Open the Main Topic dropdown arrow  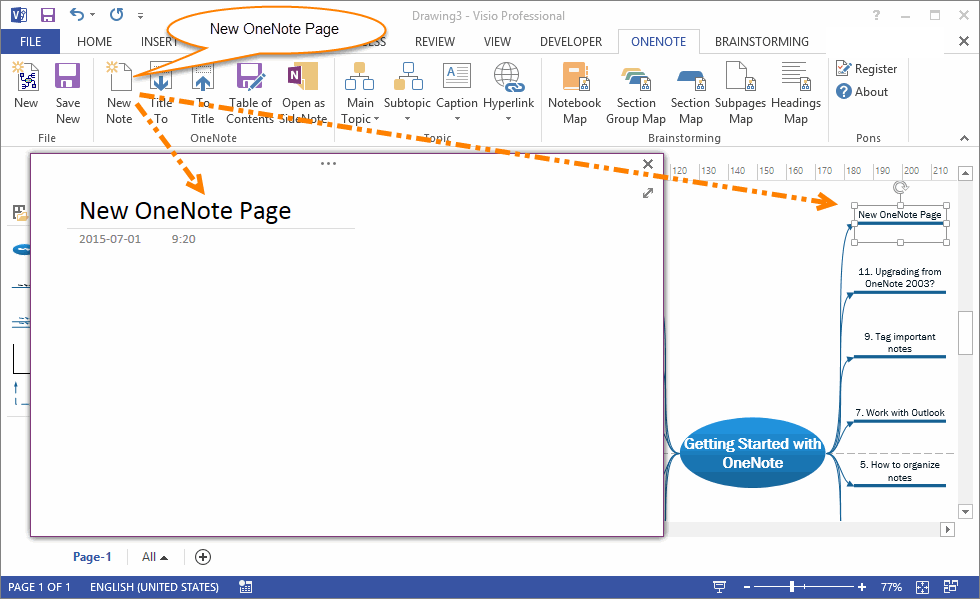pyautogui.click(x=376, y=119)
